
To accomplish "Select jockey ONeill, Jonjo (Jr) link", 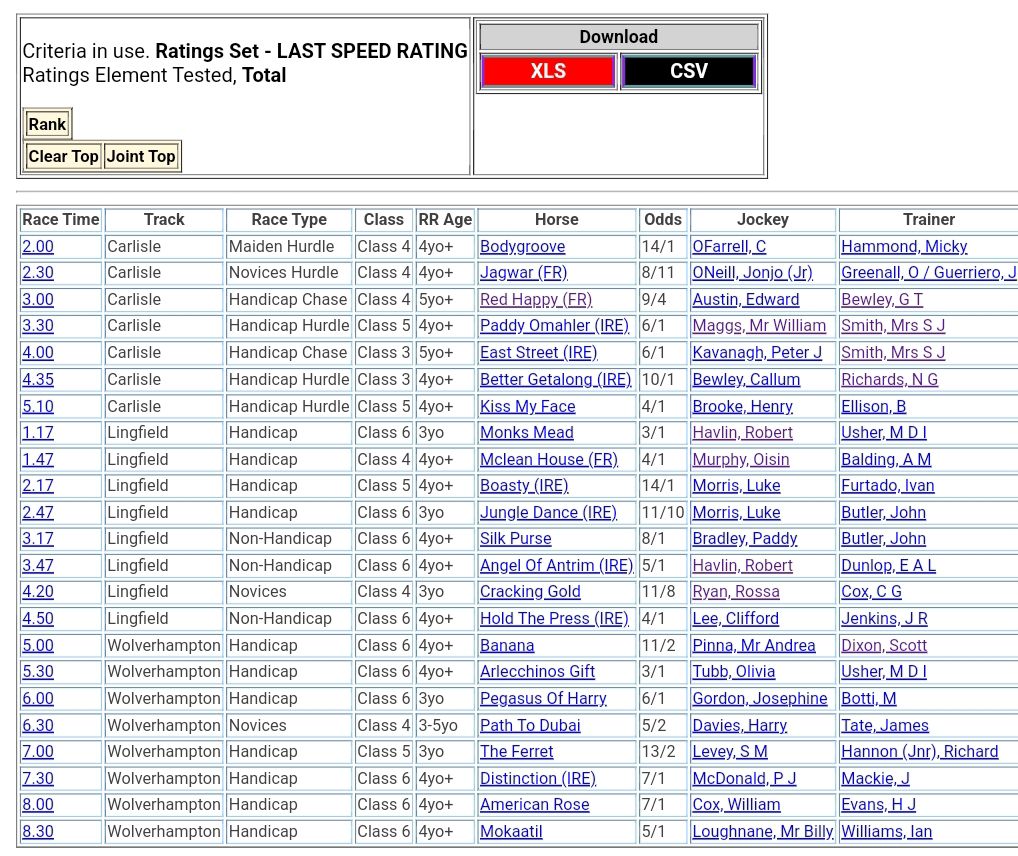I will (752, 273).
